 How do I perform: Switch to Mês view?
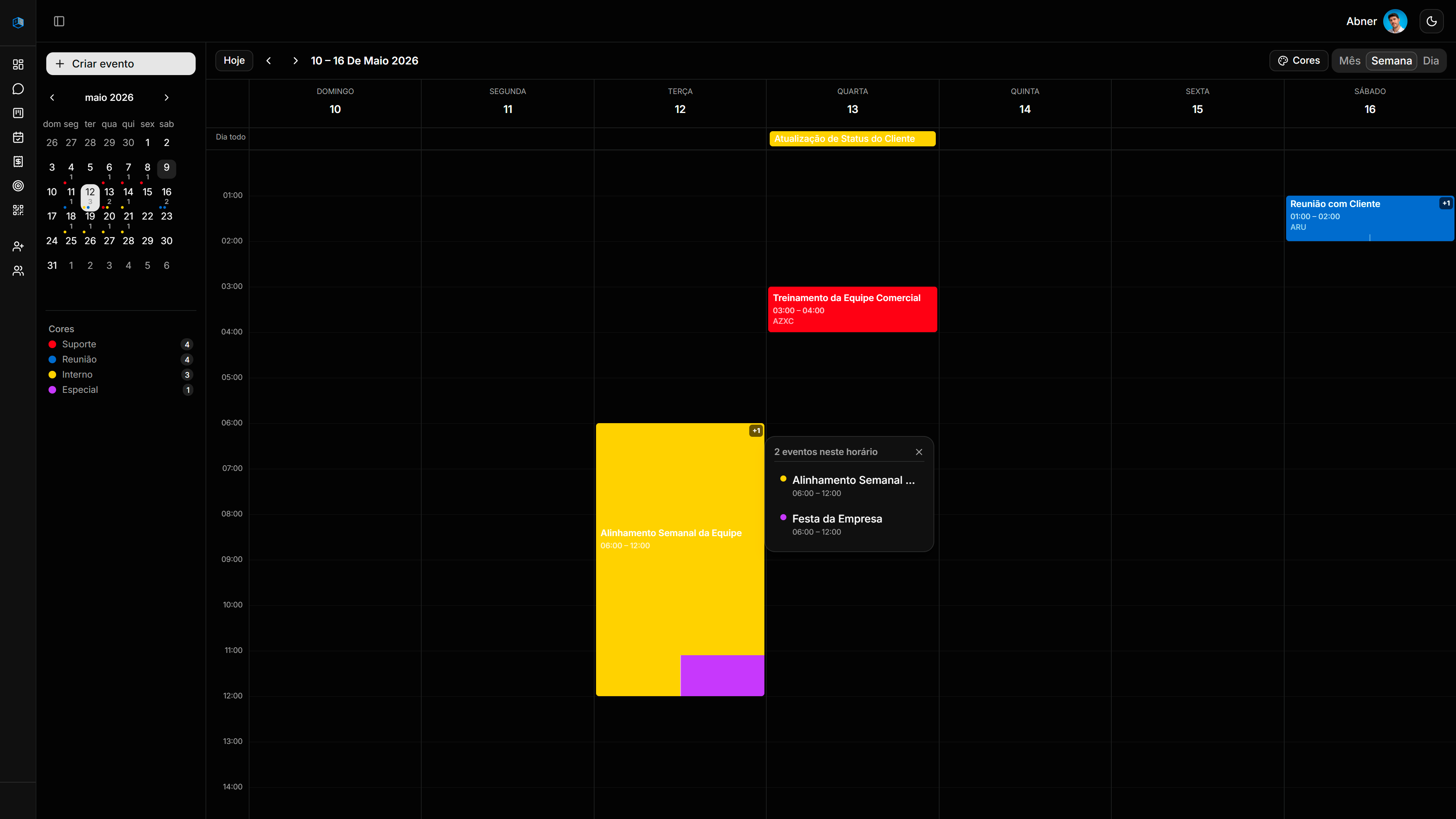(x=1350, y=61)
